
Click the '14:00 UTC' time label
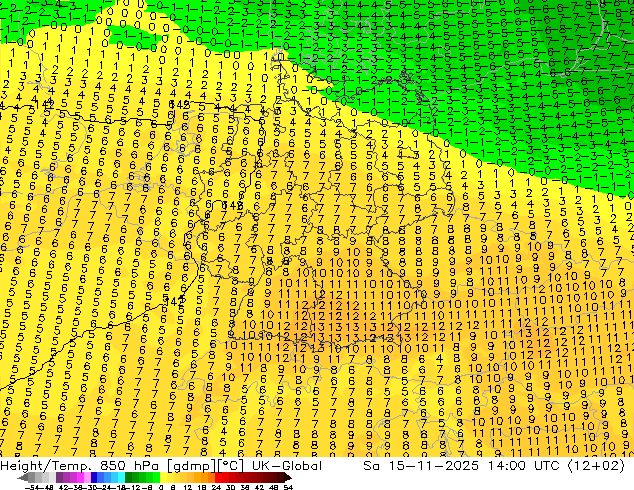524,466
